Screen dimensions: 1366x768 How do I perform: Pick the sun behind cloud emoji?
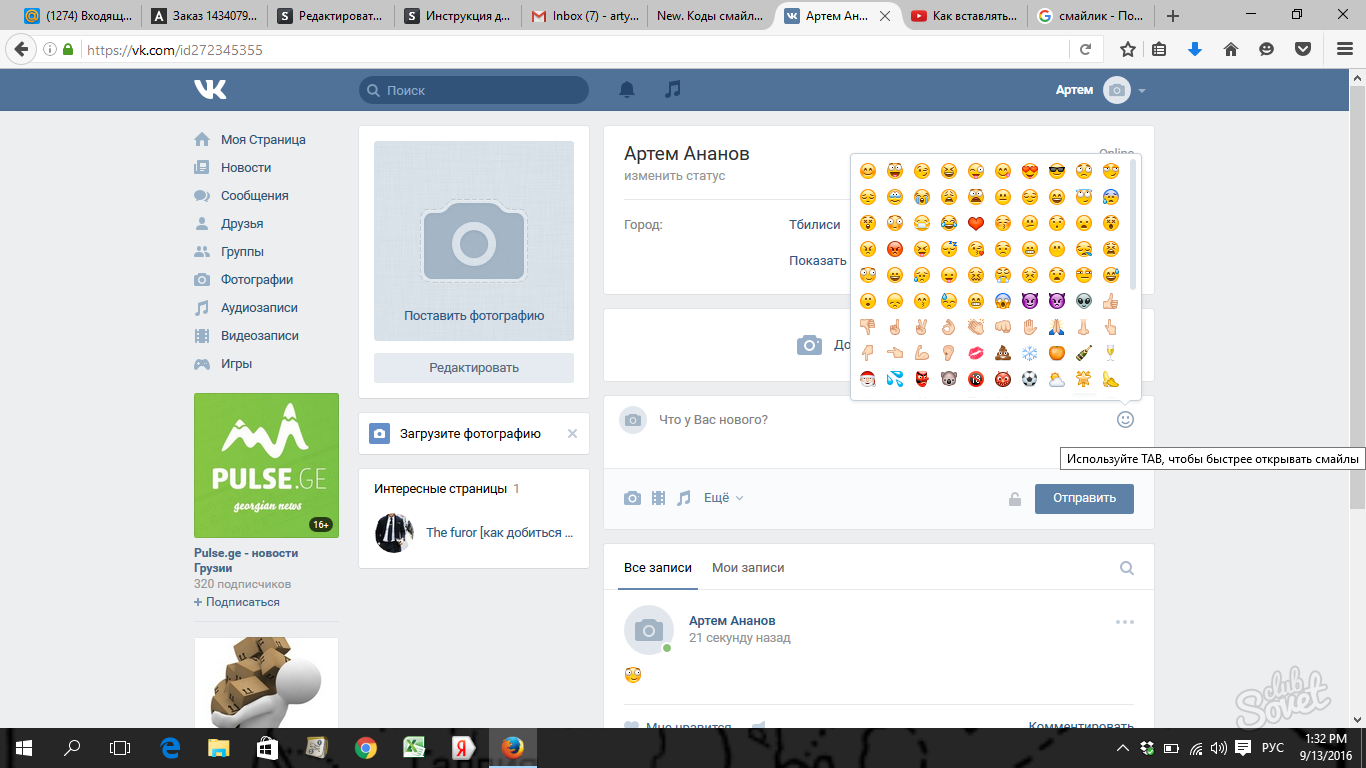1056,379
